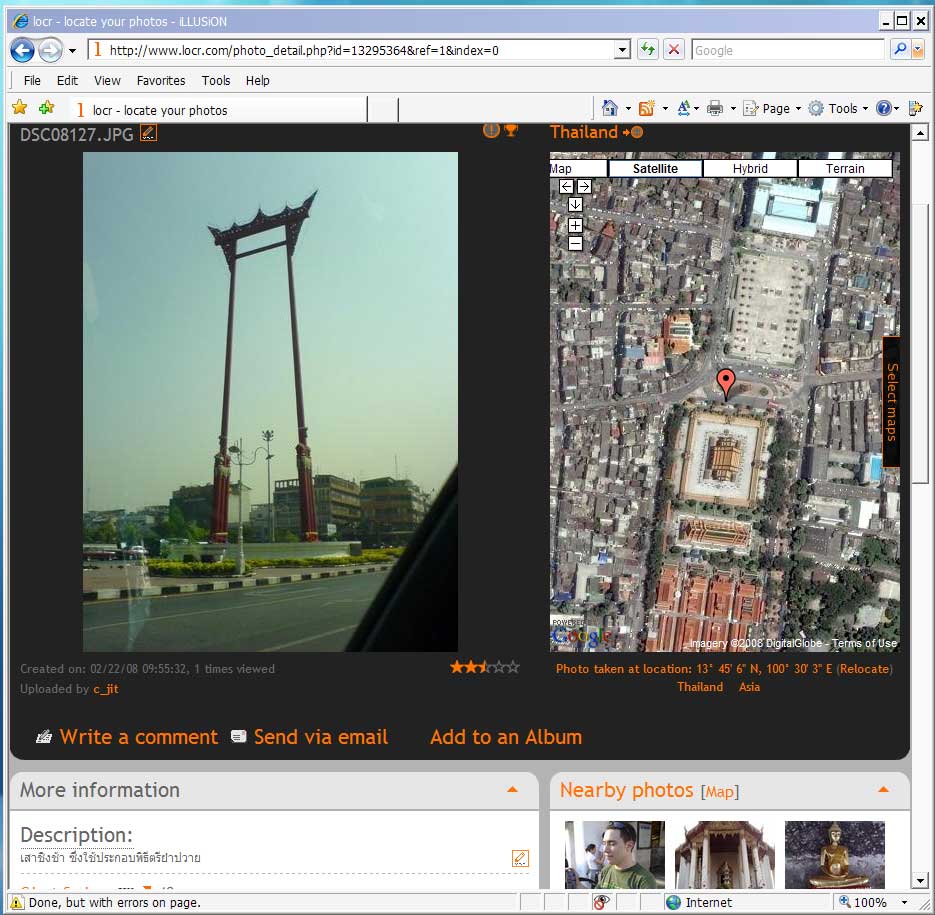Click the Home icon in command bar

(x=609, y=108)
